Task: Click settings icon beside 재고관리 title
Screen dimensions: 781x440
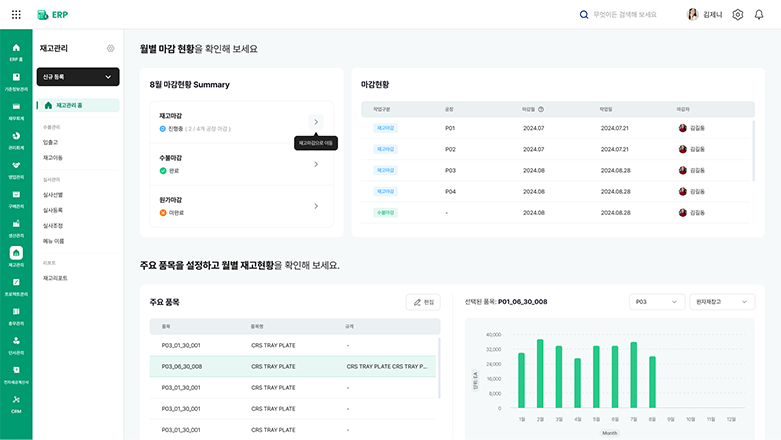Action: pyautogui.click(x=111, y=48)
